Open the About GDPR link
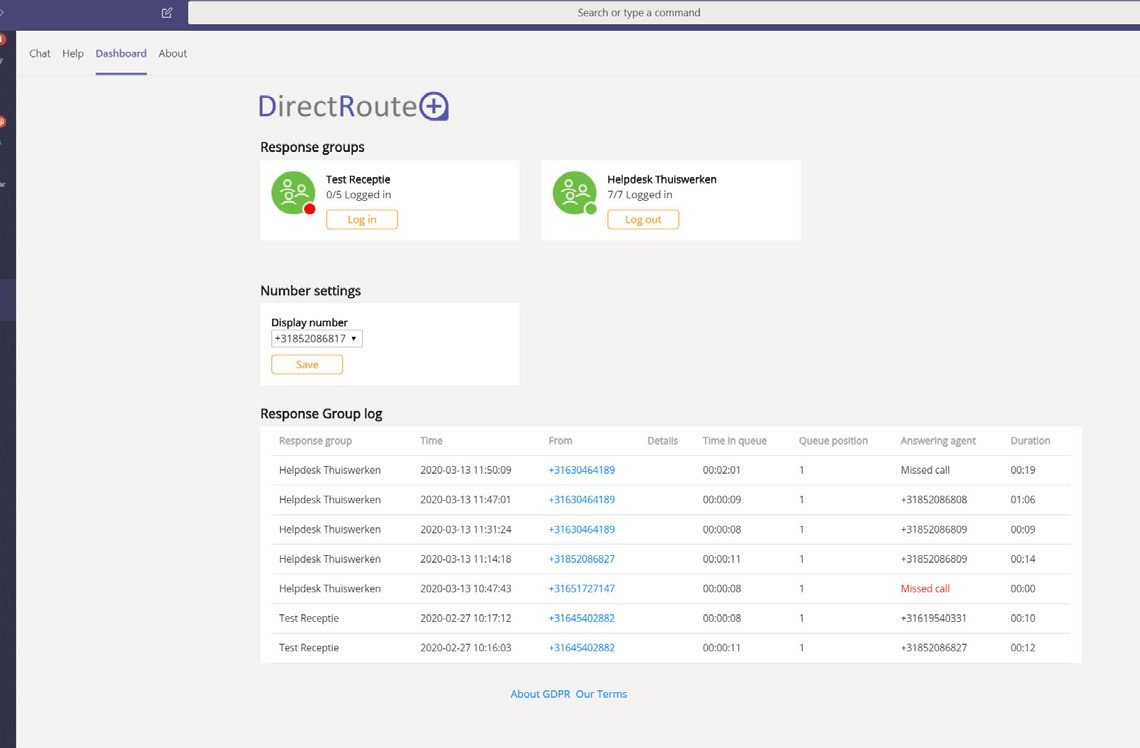Image resolution: width=1140 pixels, height=748 pixels. tap(540, 694)
